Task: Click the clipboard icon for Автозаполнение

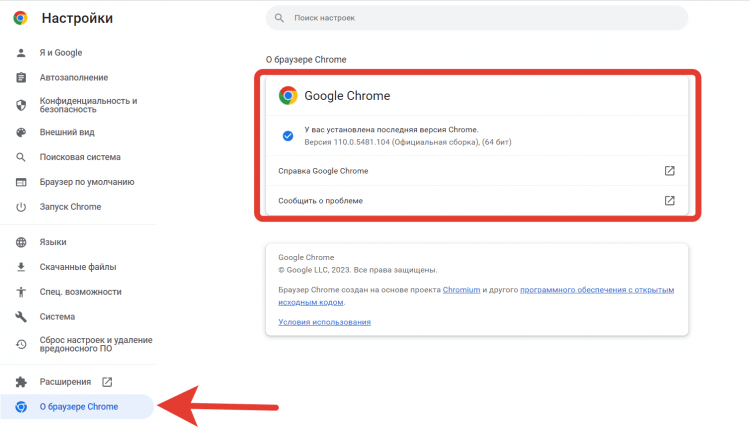Action: pyautogui.click(x=21, y=77)
